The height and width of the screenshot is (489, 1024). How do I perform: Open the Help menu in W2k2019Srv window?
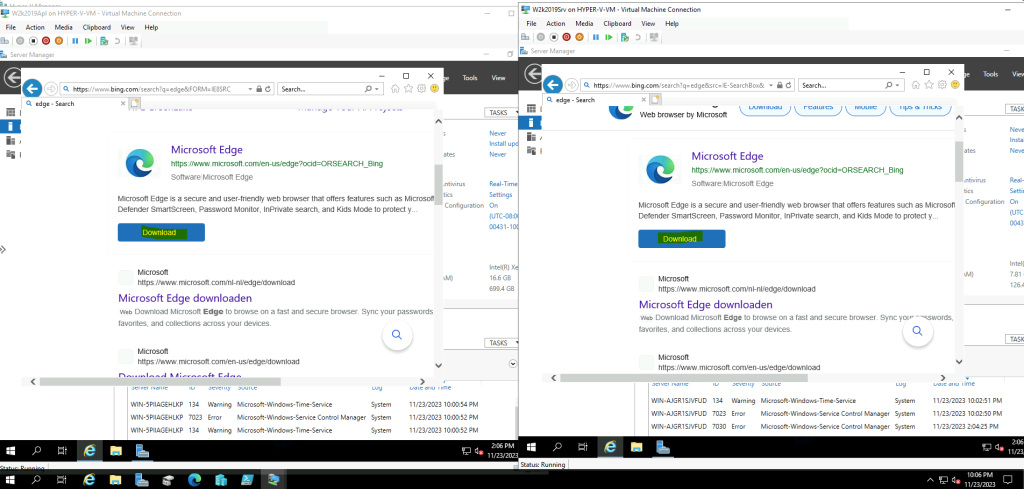672,24
